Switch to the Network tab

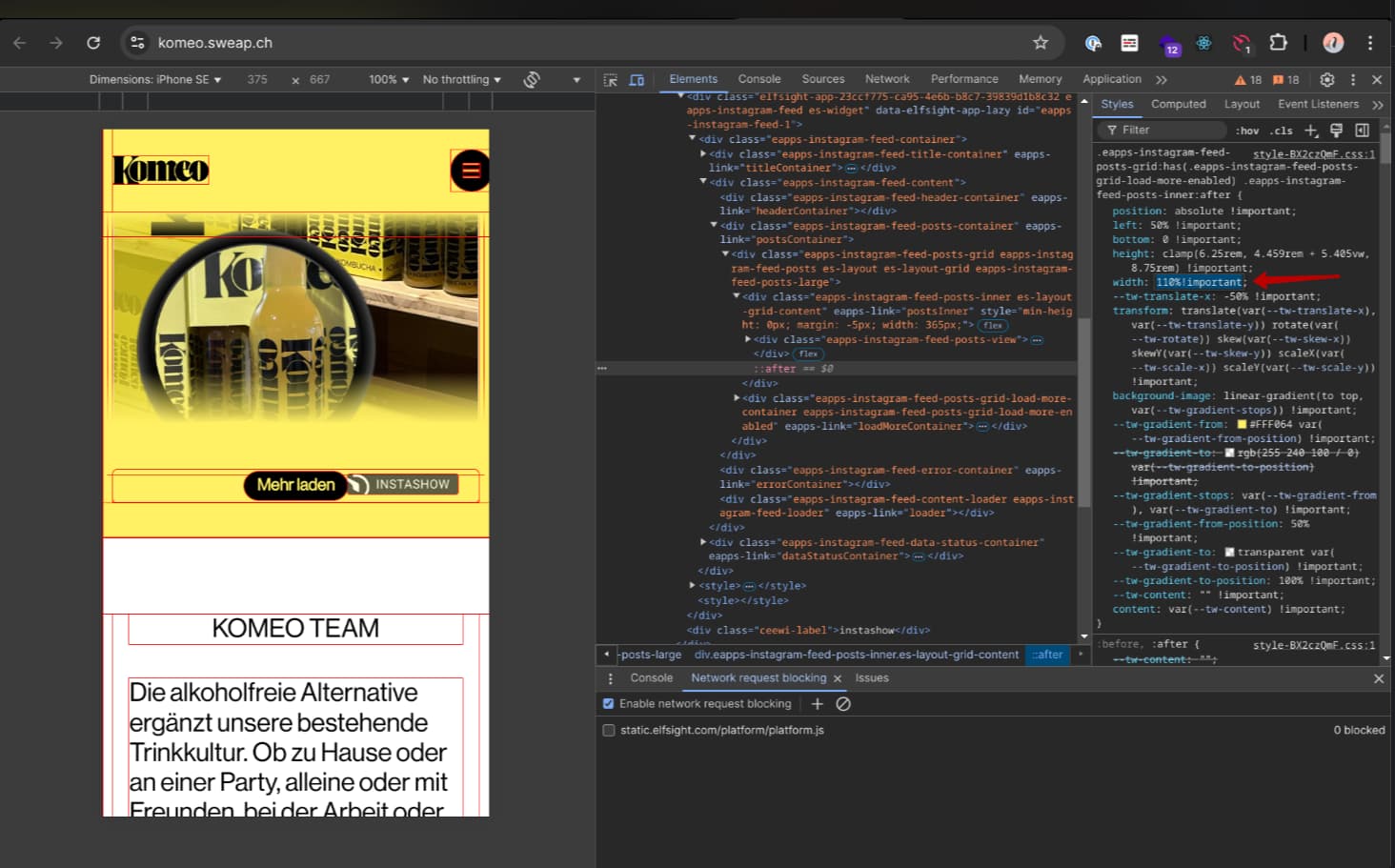[x=886, y=79]
